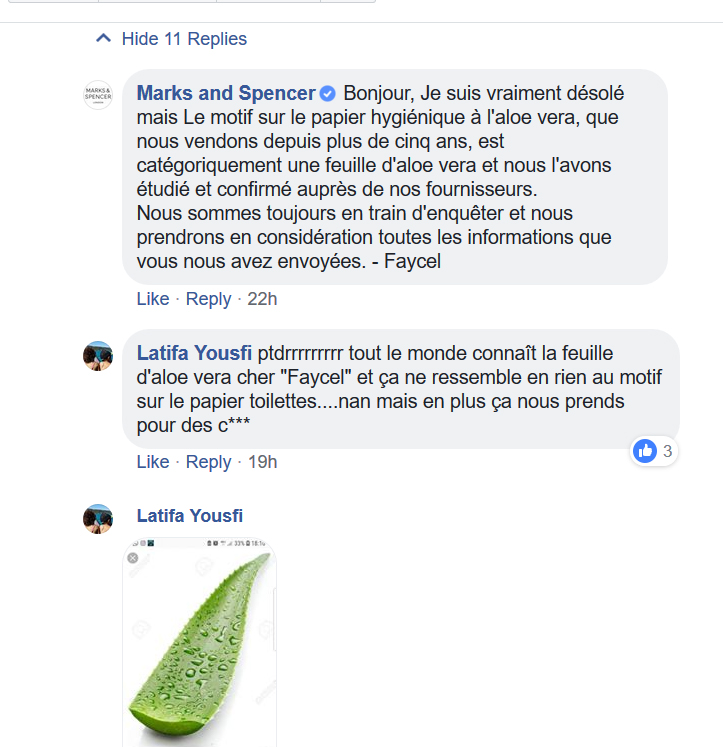
Task: View the 3 reactions count
Action: point(667,451)
